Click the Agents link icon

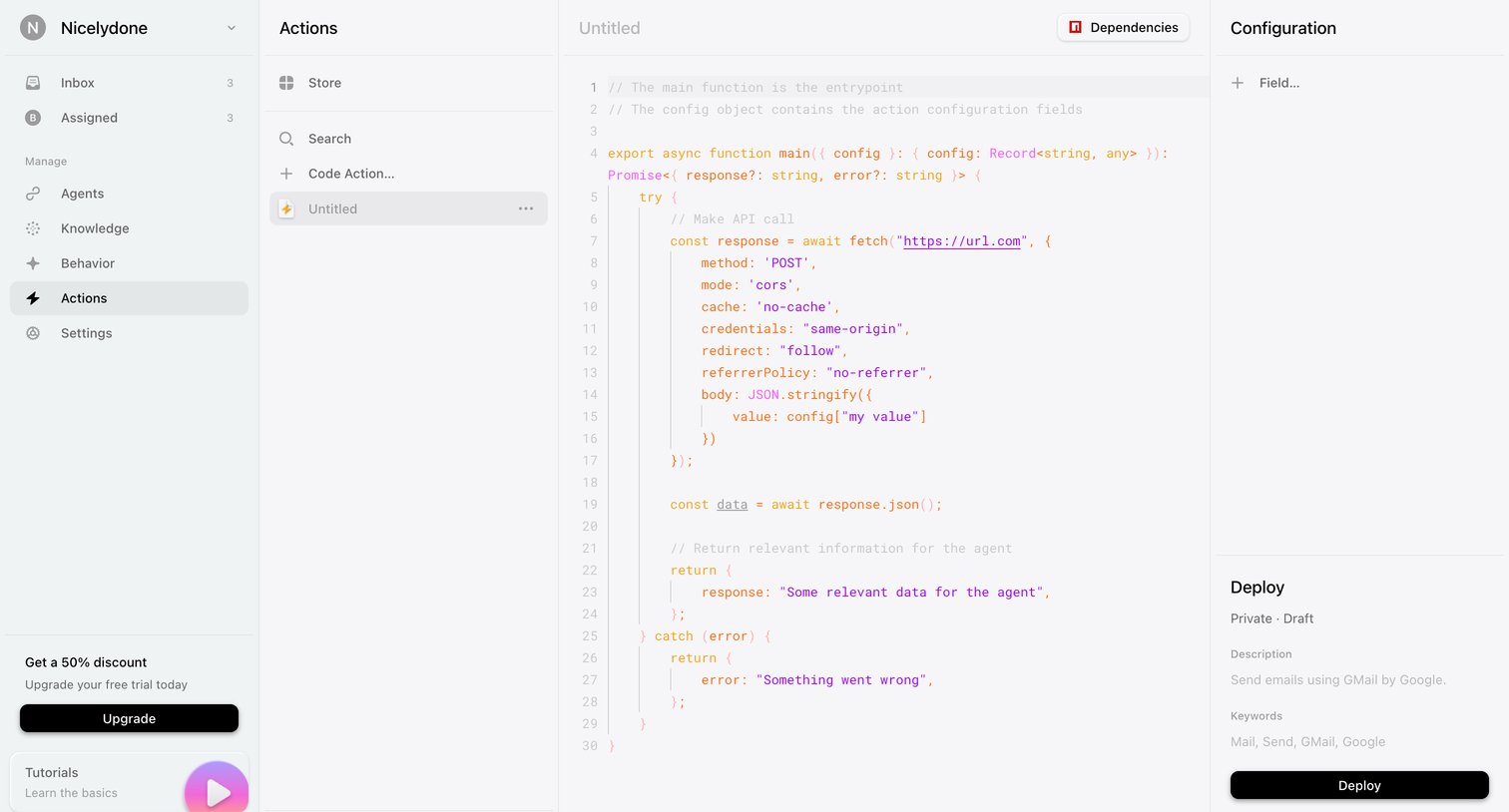click(33, 194)
